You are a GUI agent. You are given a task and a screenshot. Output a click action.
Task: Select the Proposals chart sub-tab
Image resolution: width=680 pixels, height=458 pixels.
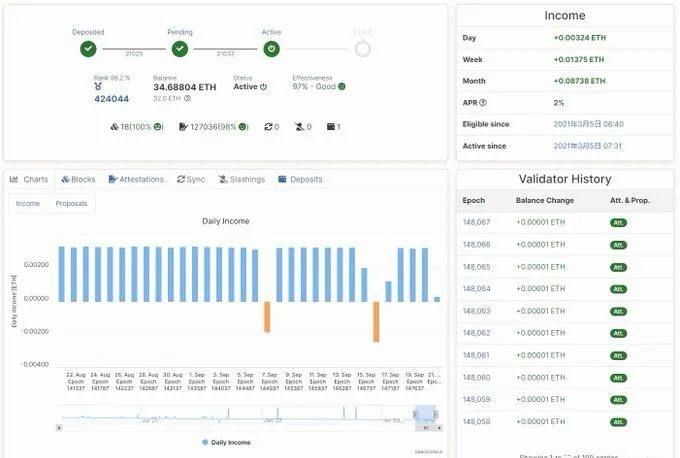pos(71,203)
